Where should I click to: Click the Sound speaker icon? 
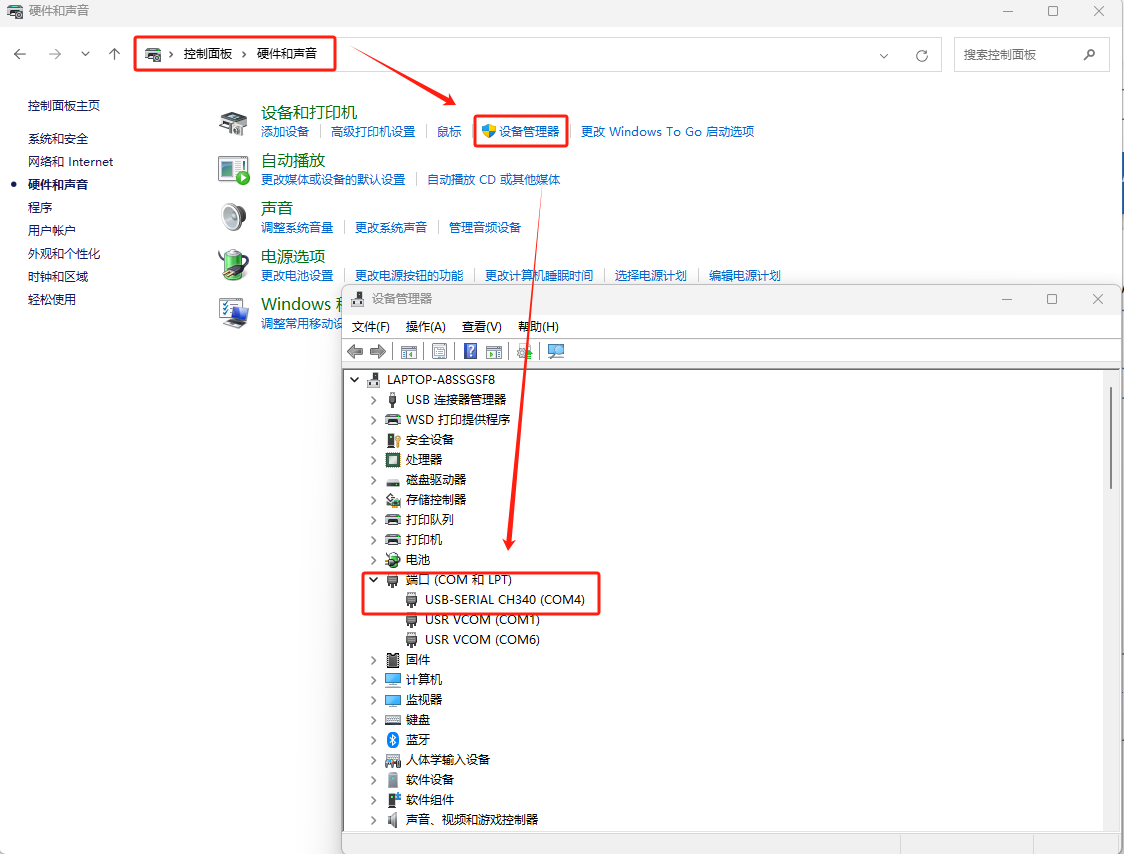point(233,217)
